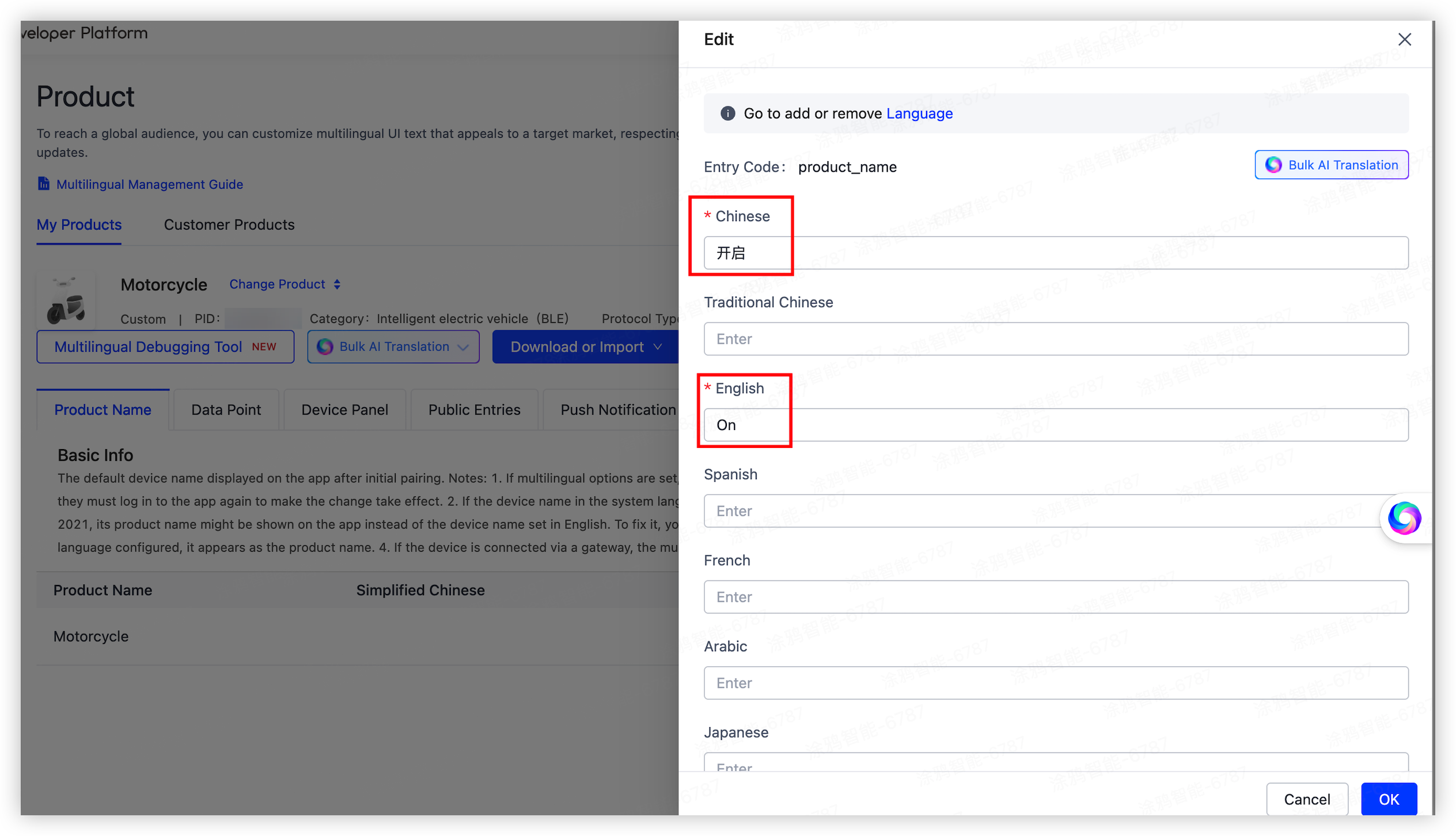
Task: Expand the Download or Import dropdown
Action: [x=585, y=347]
